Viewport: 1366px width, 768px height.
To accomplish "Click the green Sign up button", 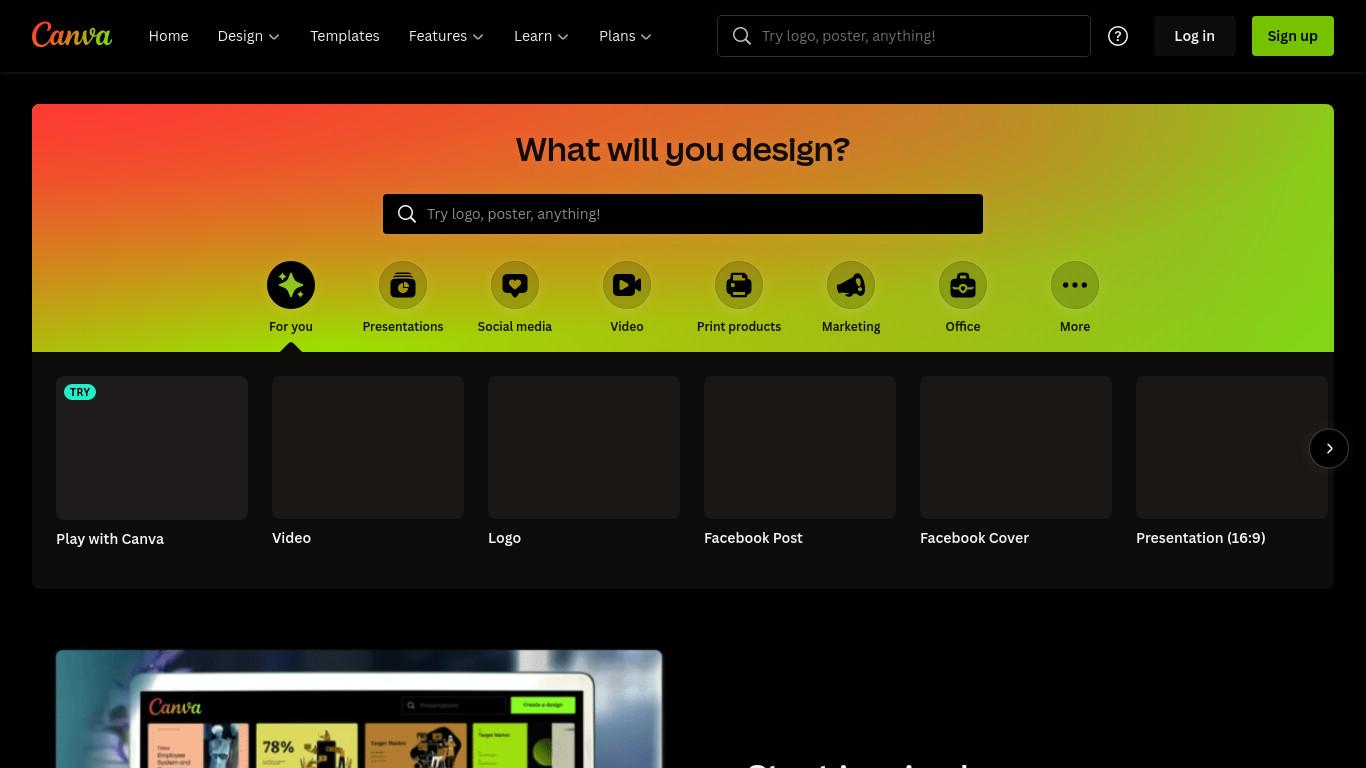I will (1293, 36).
